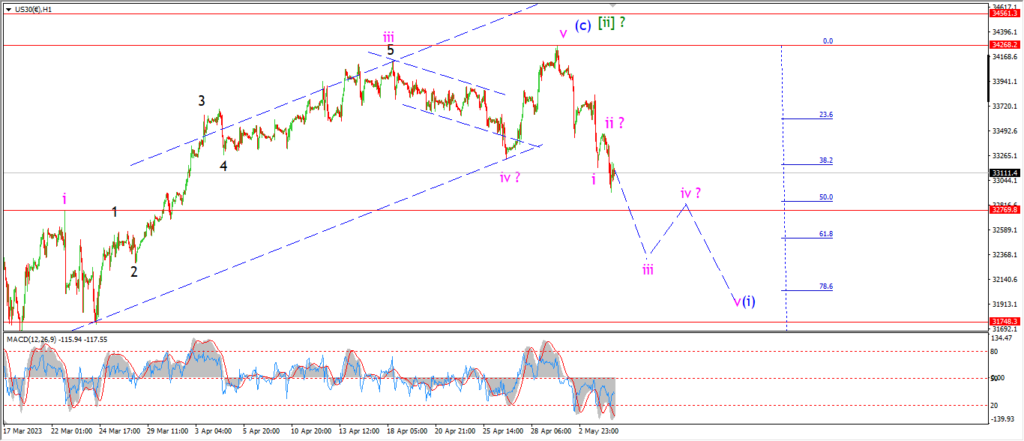Screen dimensions: 1024x441
Task: Select the 32769.8 support level label
Action: click(x=1002, y=210)
